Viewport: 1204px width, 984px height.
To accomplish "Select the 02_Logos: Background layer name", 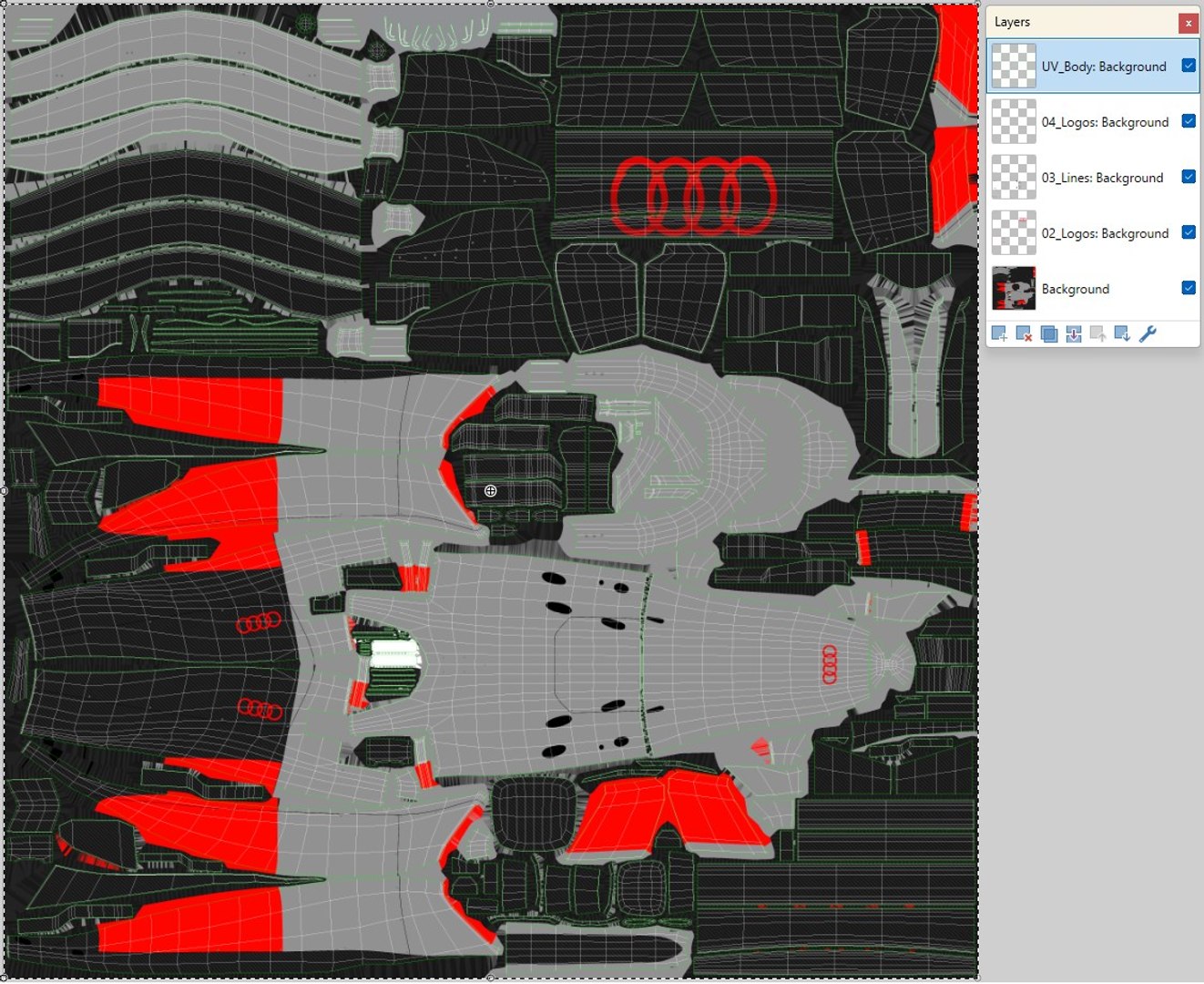I will click(x=1105, y=233).
